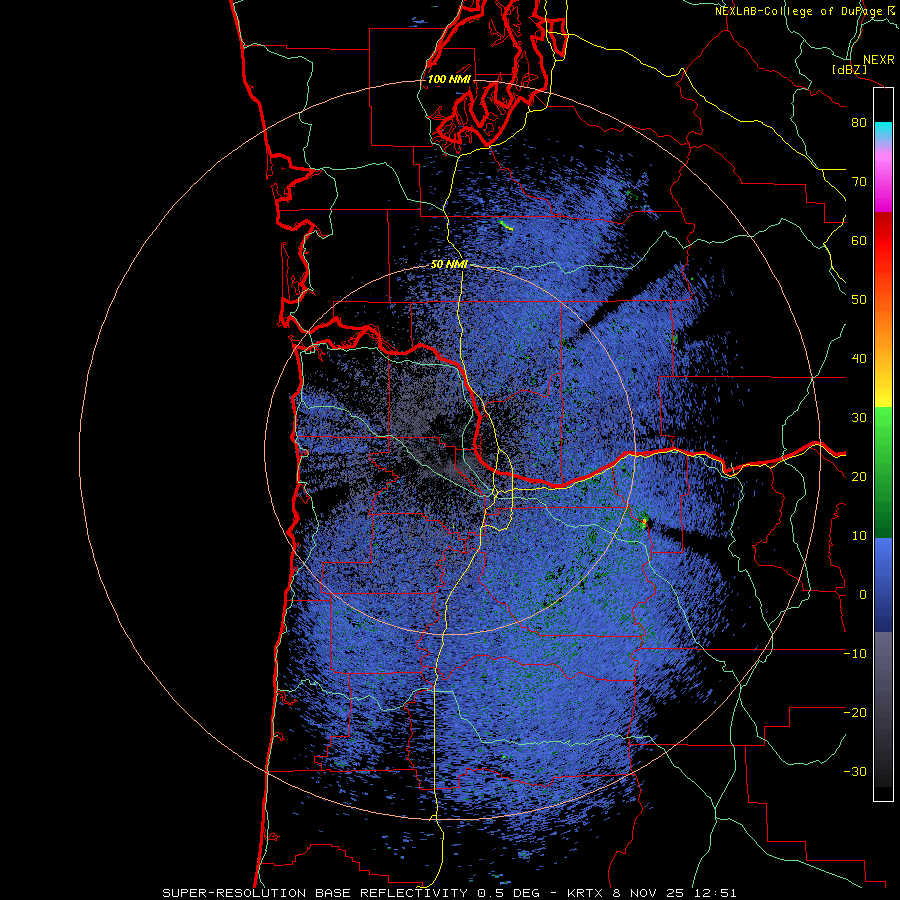This screenshot has width=900, height=900.
Task: Click the "[dBZ]" unit label
Action: [x=849, y=70]
